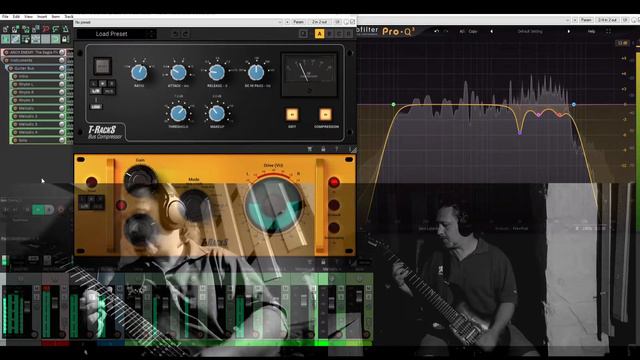Open the View menu
The height and width of the screenshot is (360, 640).
(x=28, y=17)
